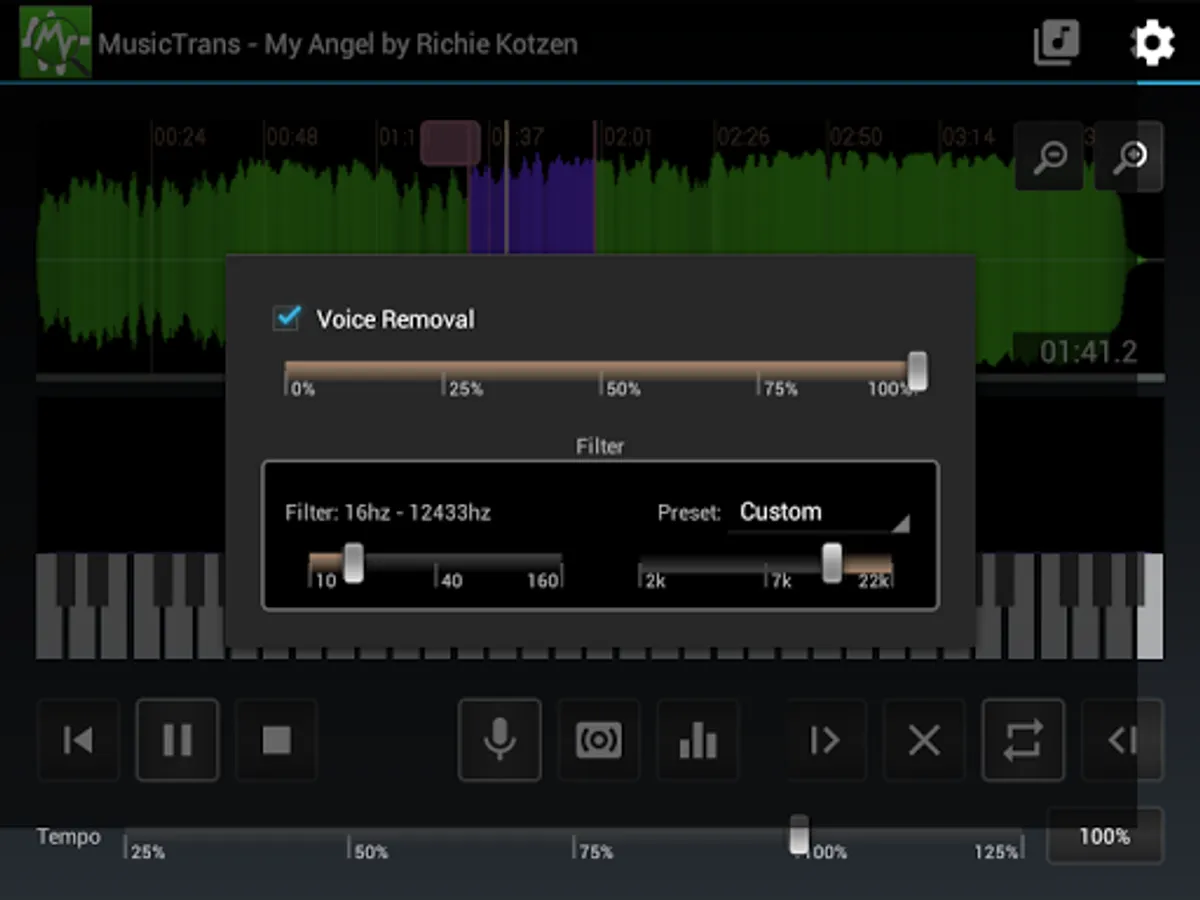Screen dimensions: 1200x900
Task: Pause playback
Action: (177, 740)
